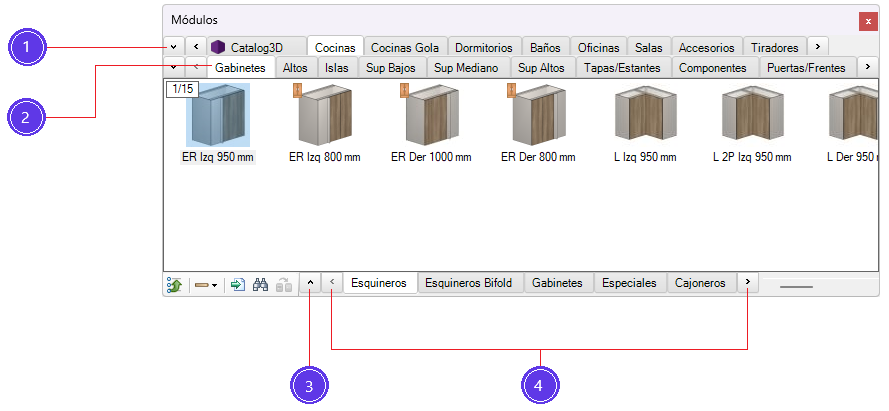Image resolution: width=889 pixels, height=411 pixels.
Task: Open the Especiales tab
Action: pyautogui.click(x=629, y=283)
